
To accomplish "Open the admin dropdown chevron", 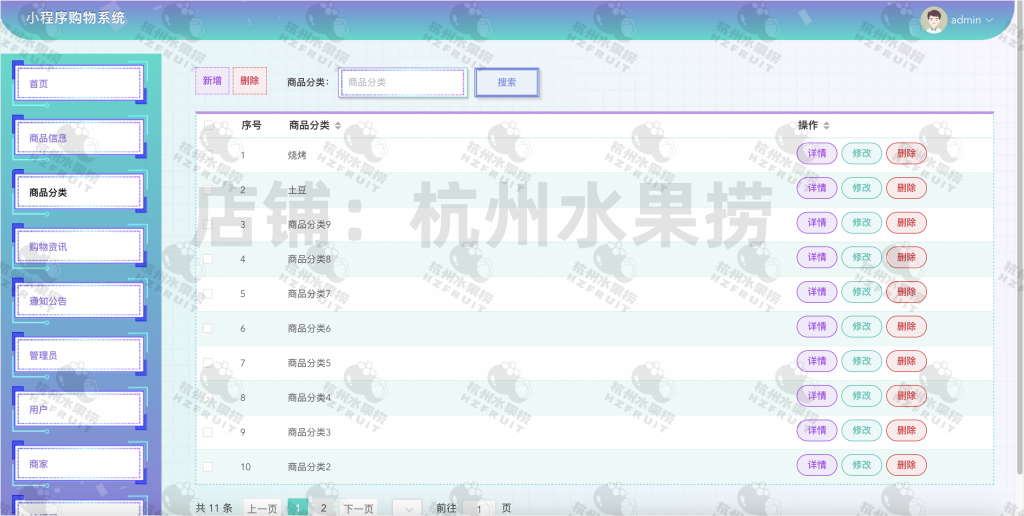I will pyautogui.click(x=990, y=20).
